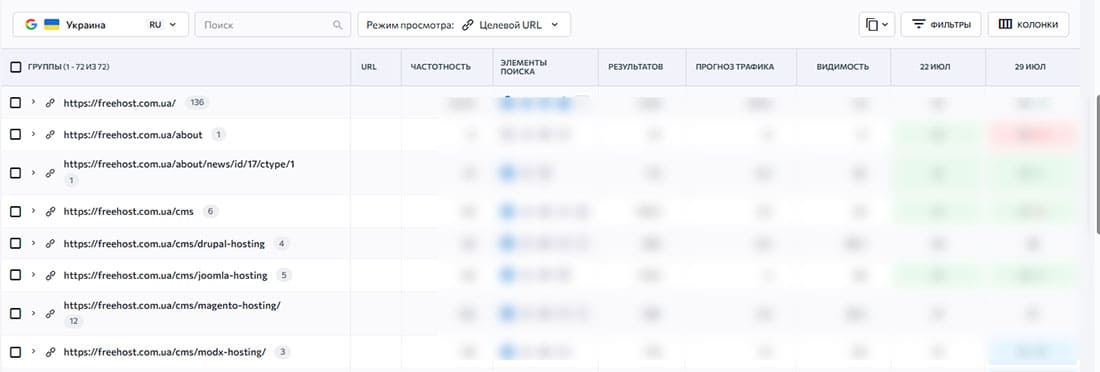Click the Видимость column header
This screenshot has height=372, width=1100.
(843, 67)
